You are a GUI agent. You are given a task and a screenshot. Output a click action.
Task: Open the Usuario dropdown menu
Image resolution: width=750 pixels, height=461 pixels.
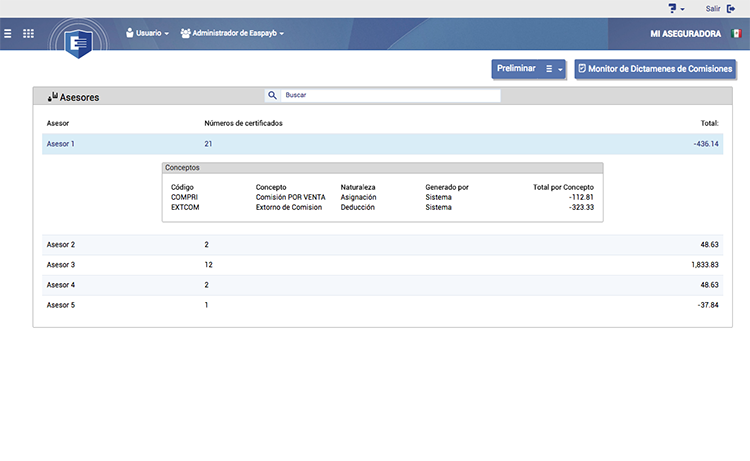click(x=147, y=33)
